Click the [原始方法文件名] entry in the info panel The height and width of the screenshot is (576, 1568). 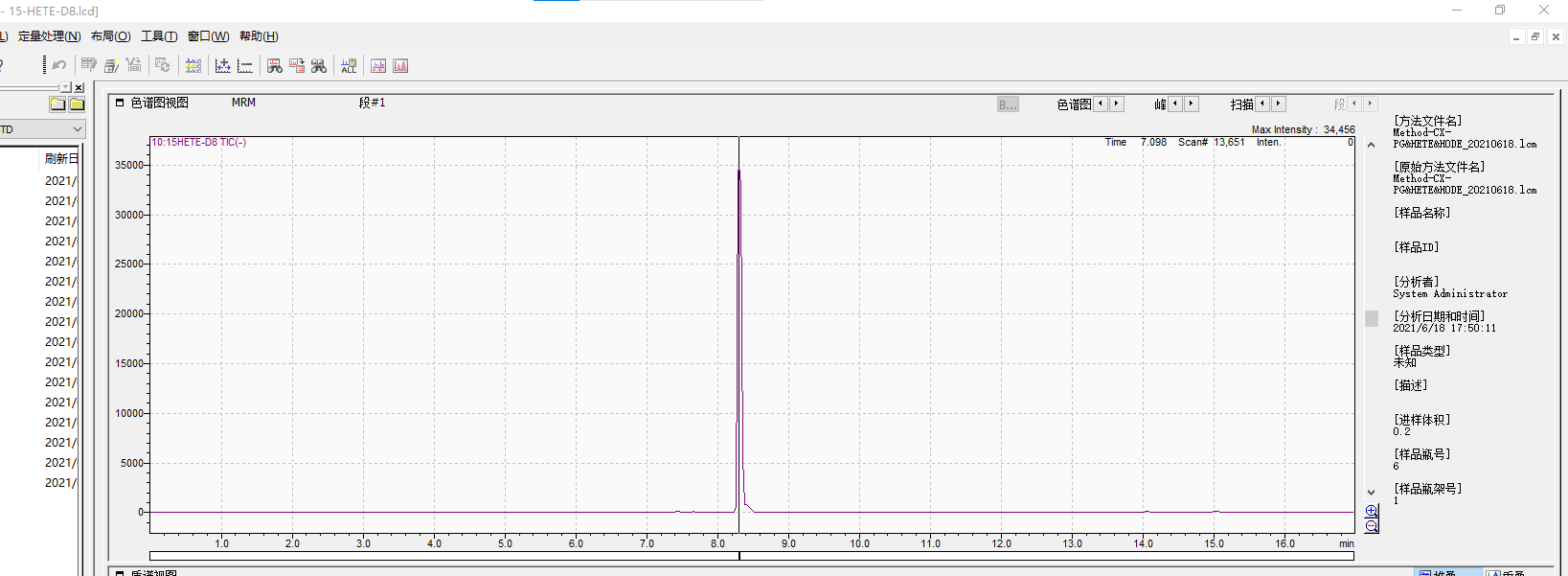(x=1439, y=167)
